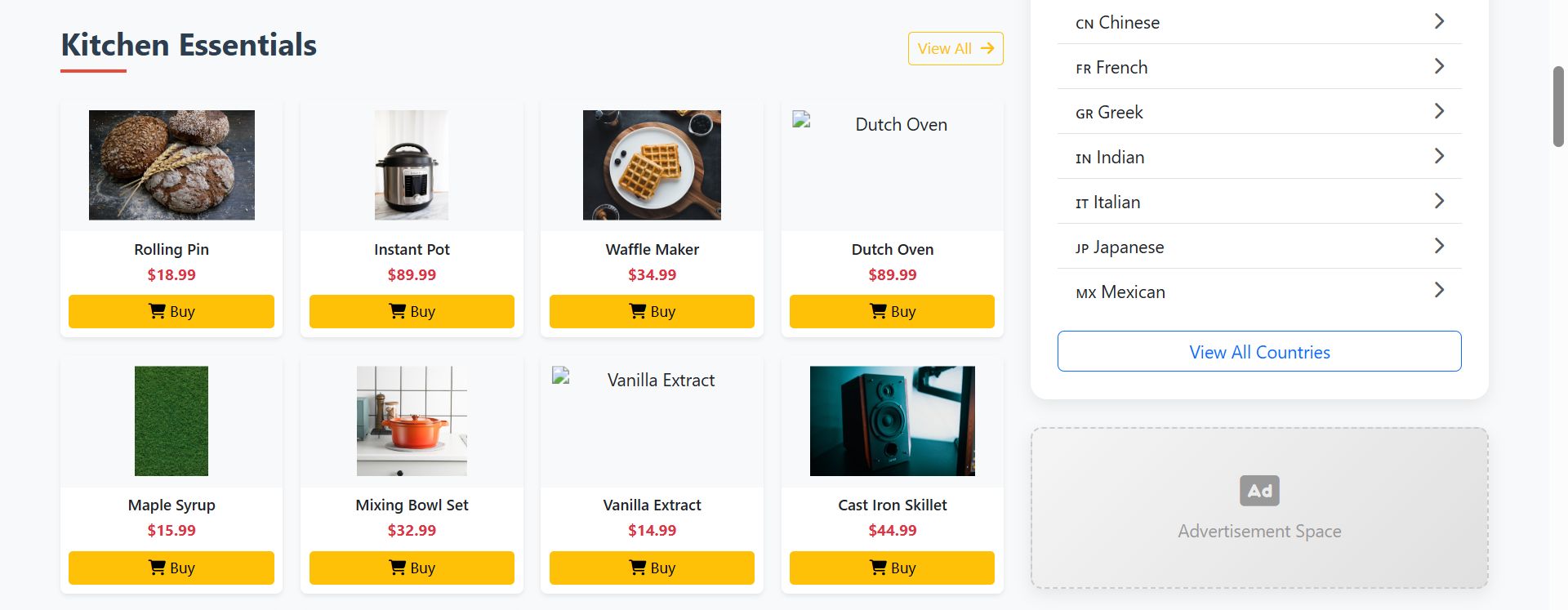Screen dimensions: 1568x610
Task: Click the cart icon on Waffle Maker's Buy button
Action: pyautogui.click(x=638, y=311)
